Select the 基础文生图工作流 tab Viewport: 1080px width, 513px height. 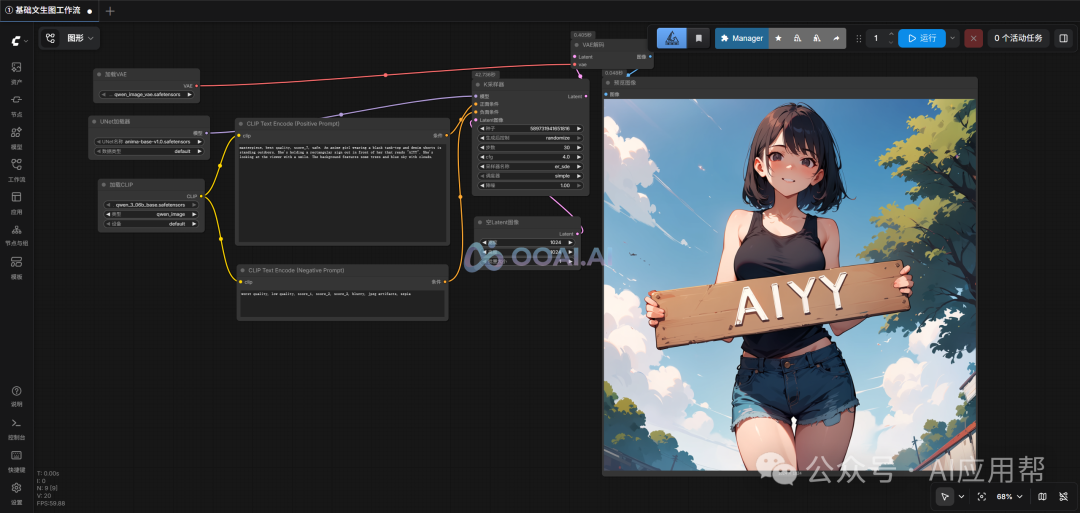pyautogui.click(x=48, y=11)
